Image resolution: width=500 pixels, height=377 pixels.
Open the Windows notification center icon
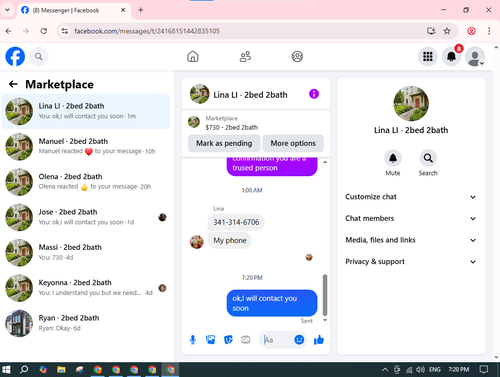click(483, 370)
